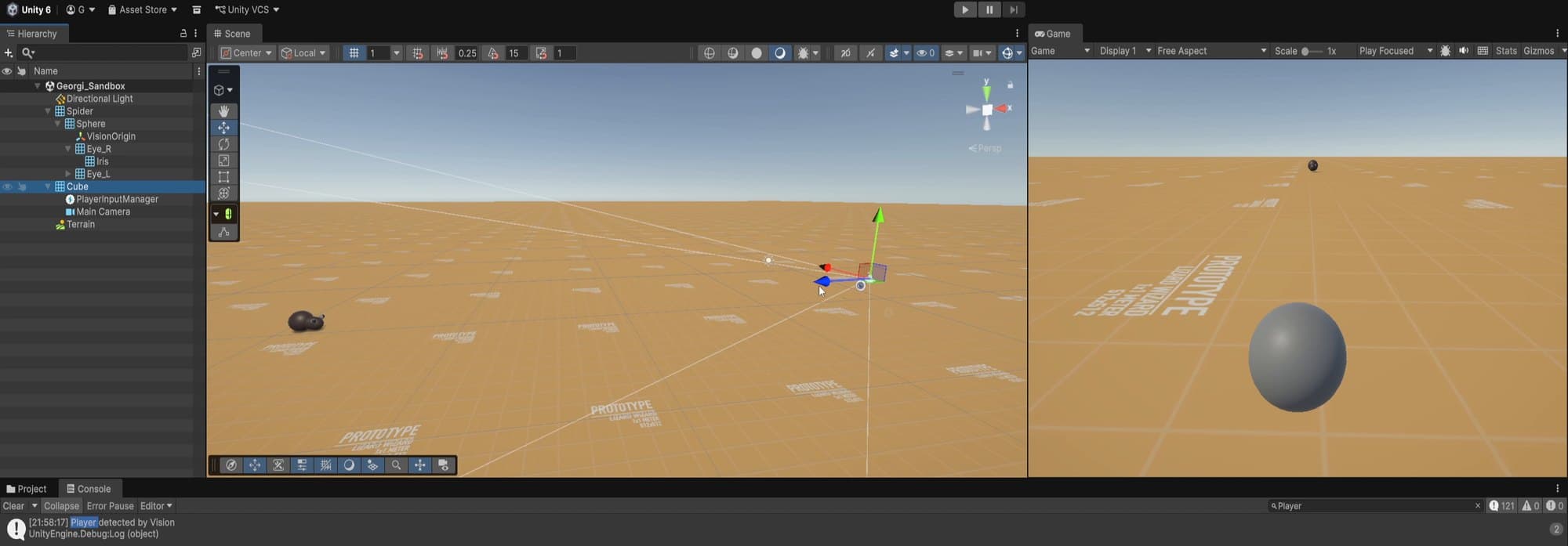
Task: Open the Console tab
Action: [x=89, y=489]
